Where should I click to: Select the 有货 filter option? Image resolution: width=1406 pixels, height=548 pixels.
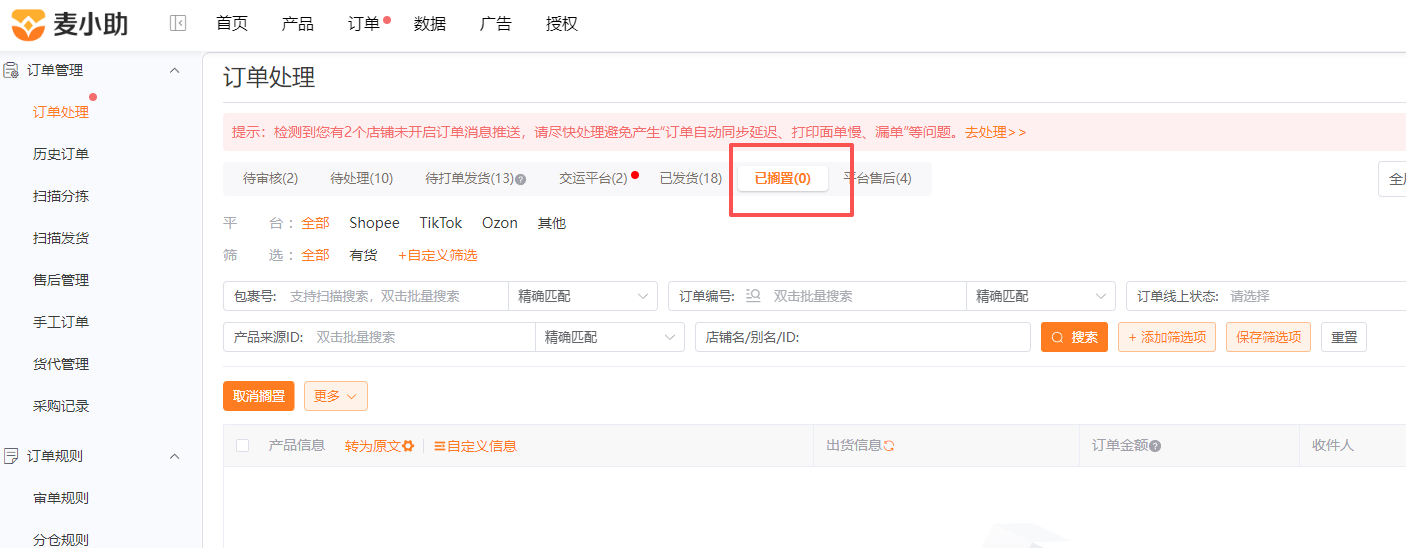click(x=363, y=255)
